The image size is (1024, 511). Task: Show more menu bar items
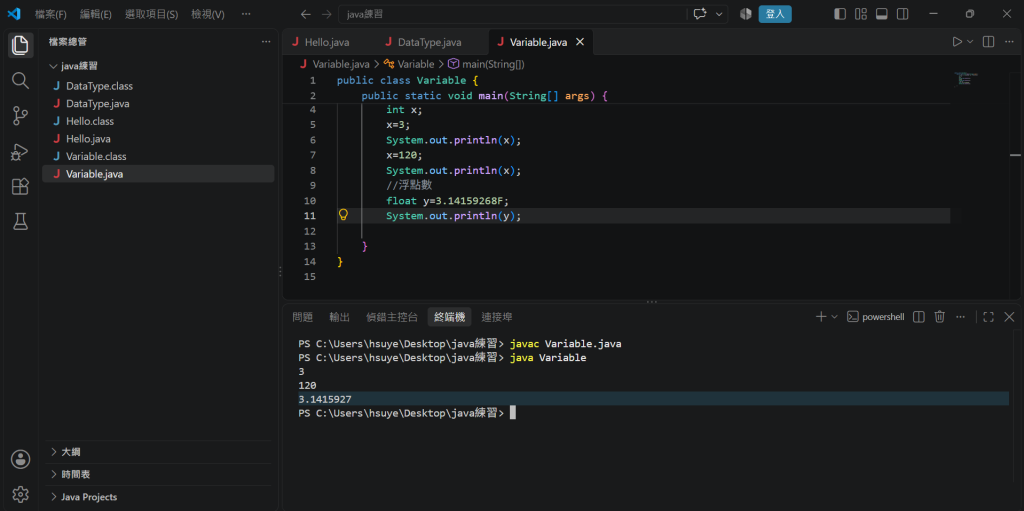click(x=246, y=14)
